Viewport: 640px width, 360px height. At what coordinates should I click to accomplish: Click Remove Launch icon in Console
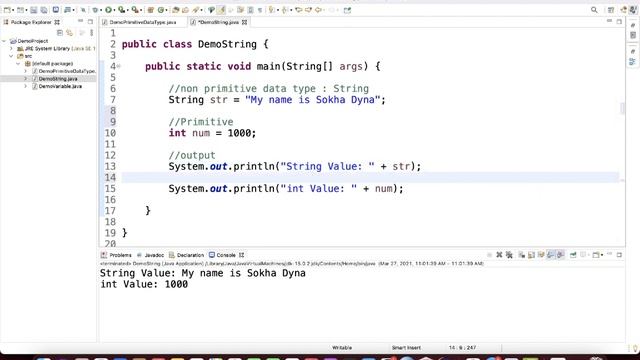click(499, 255)
